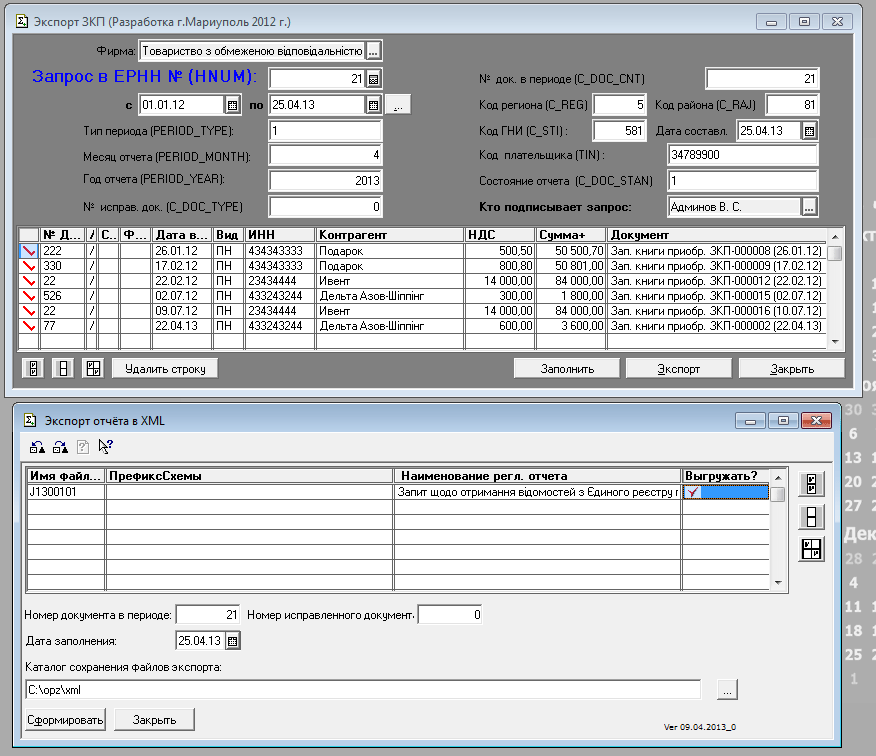Image resolution: width=876 pixels, height=756 pixels.
Task: Click scroll-up arrow of XML export table
Action: click(x=778, y=478)
